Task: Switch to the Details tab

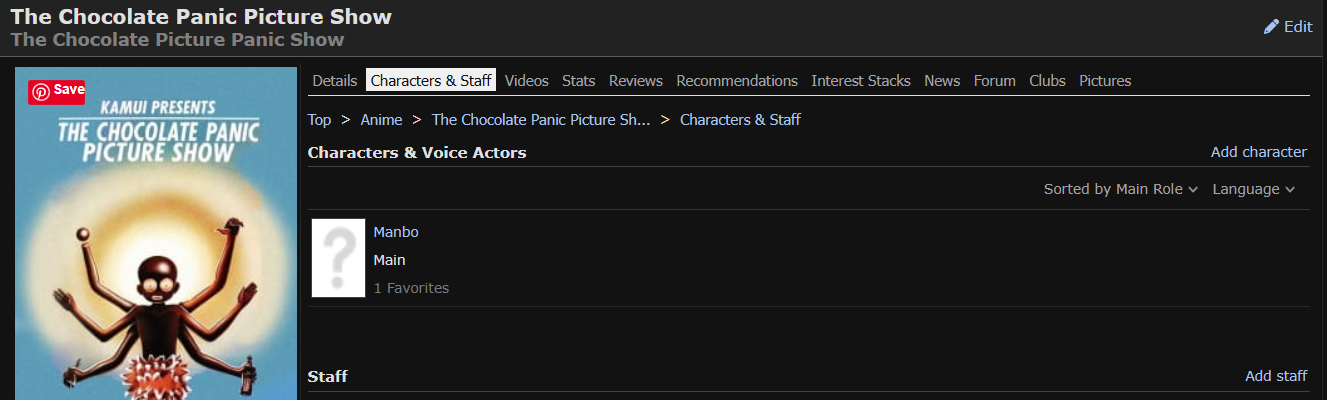Action: (334, 81)
